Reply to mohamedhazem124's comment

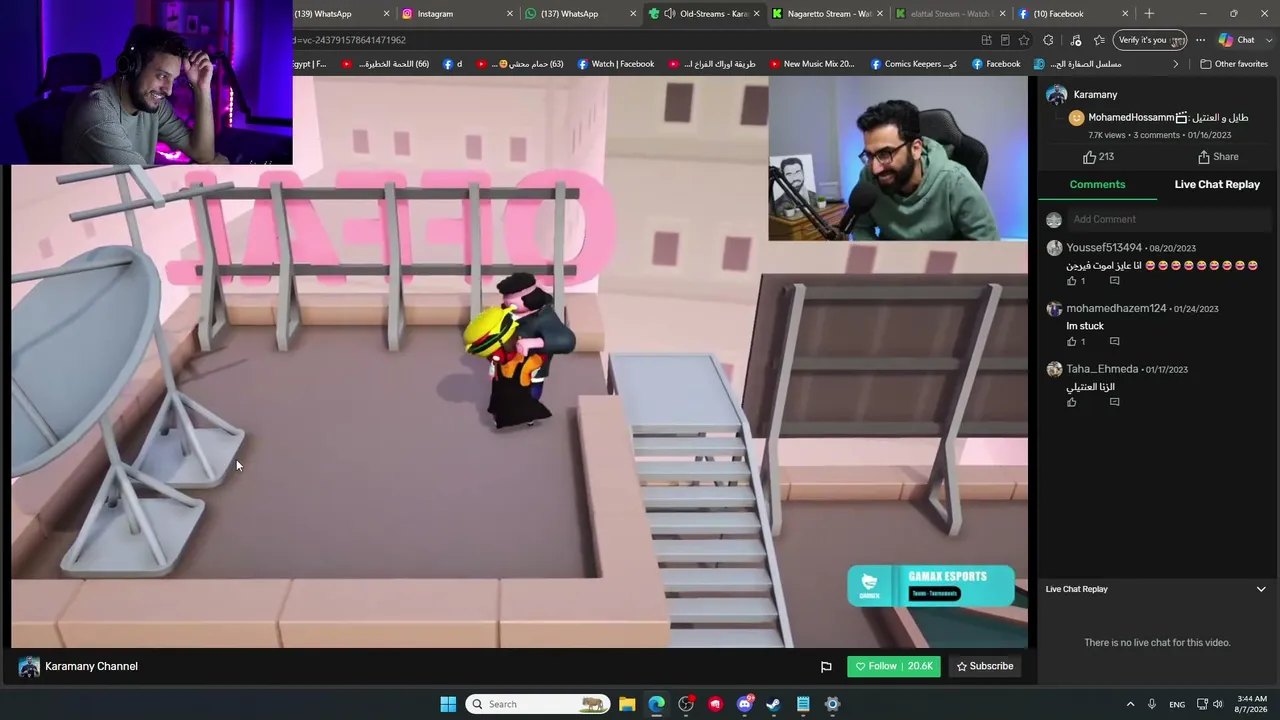tap(1114, 342)
